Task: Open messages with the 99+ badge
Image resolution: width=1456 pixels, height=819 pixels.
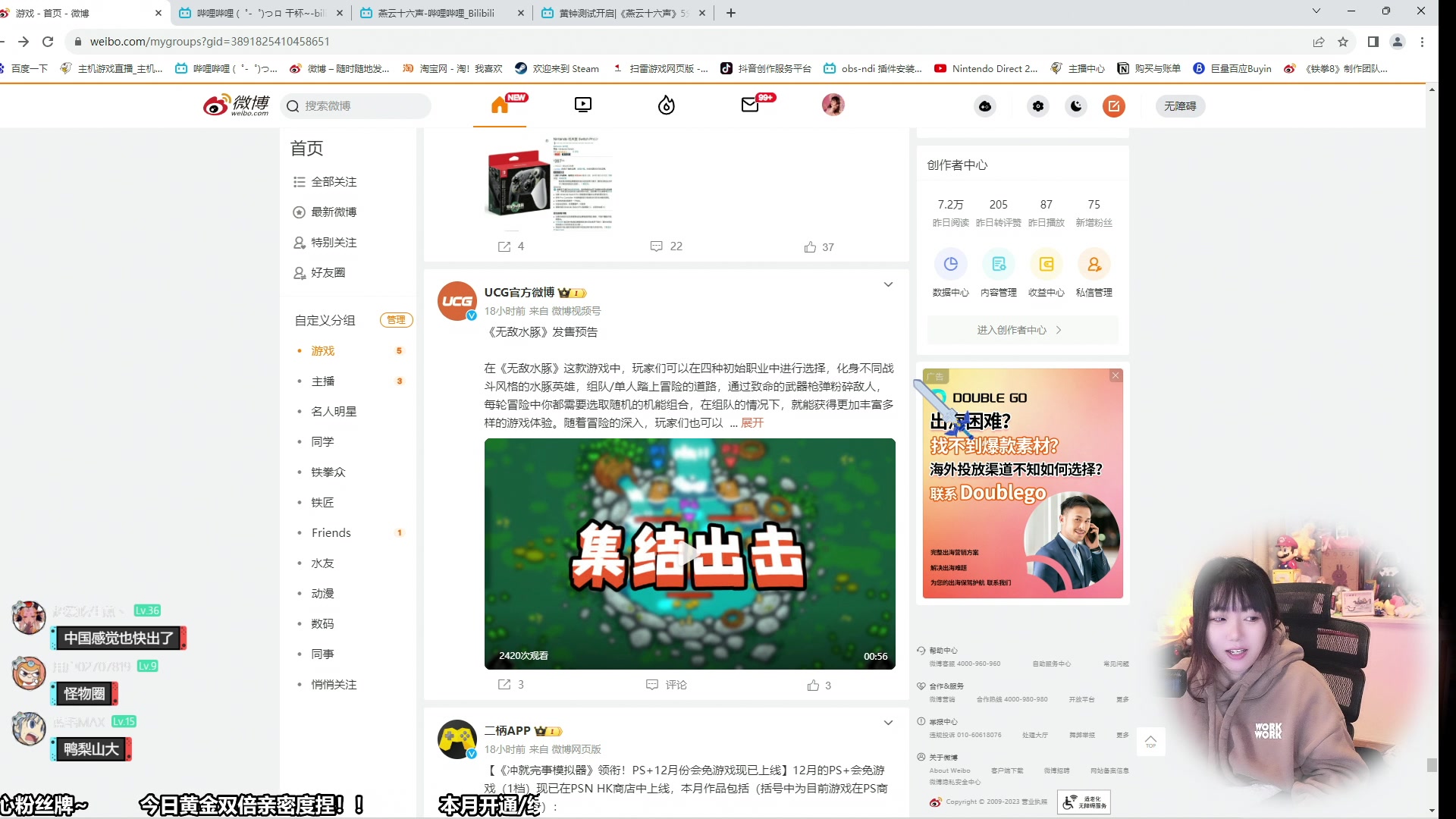Action: [x=751, y=105]
